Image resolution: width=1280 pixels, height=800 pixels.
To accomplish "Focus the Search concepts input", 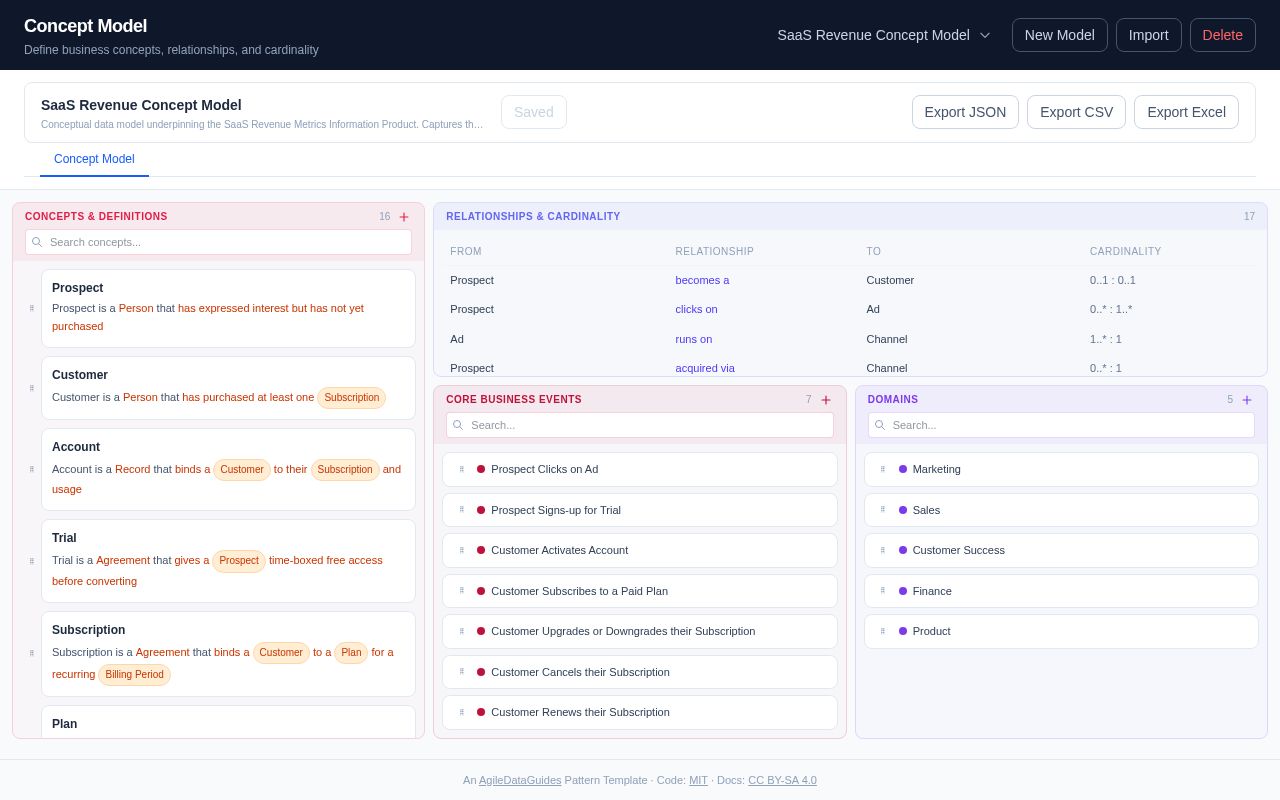I will [x=218, y=242].
